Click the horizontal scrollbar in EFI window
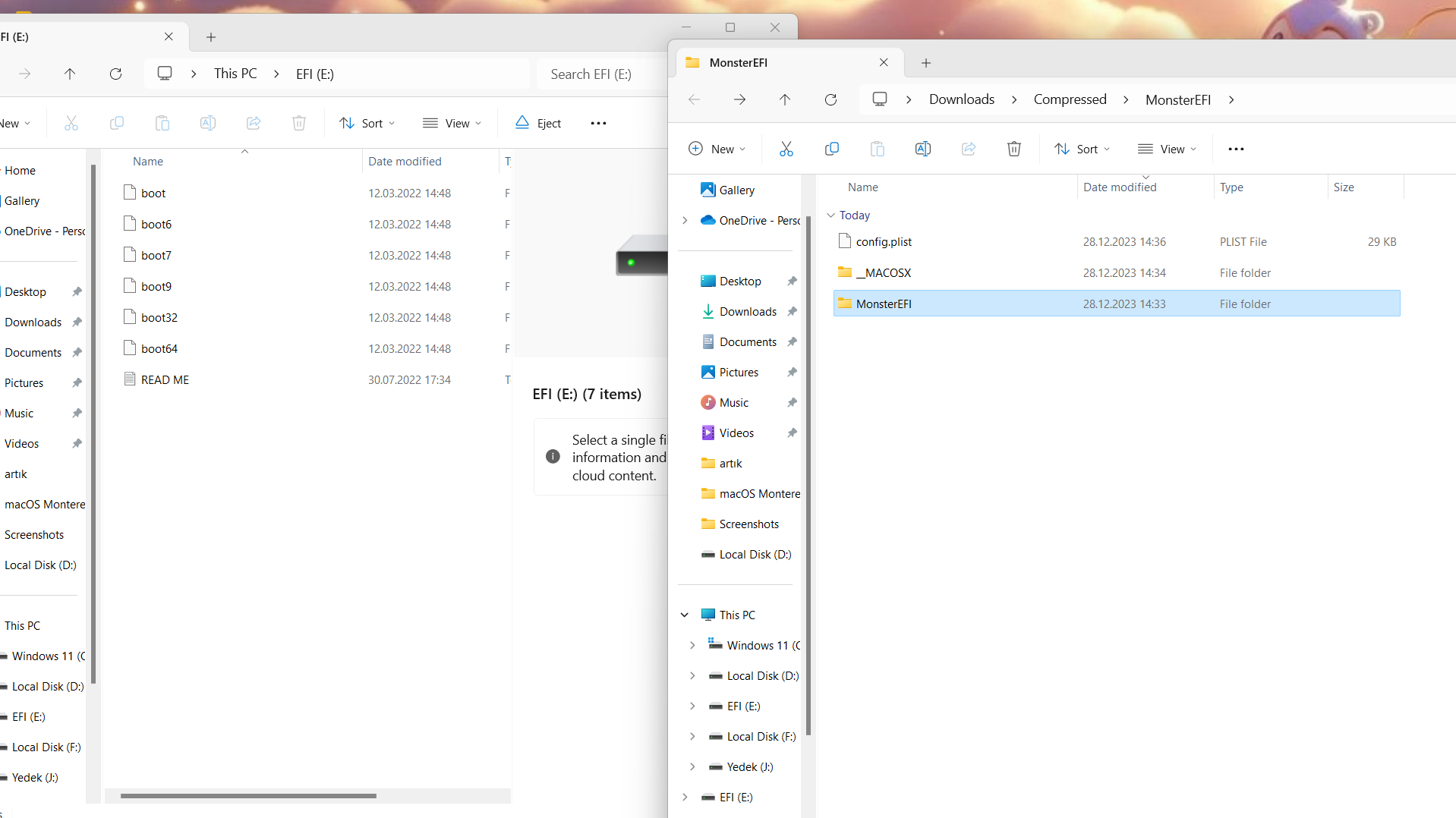Image resolution: width=1456 pixels, height=818 pixels. (x=248, y=795)
